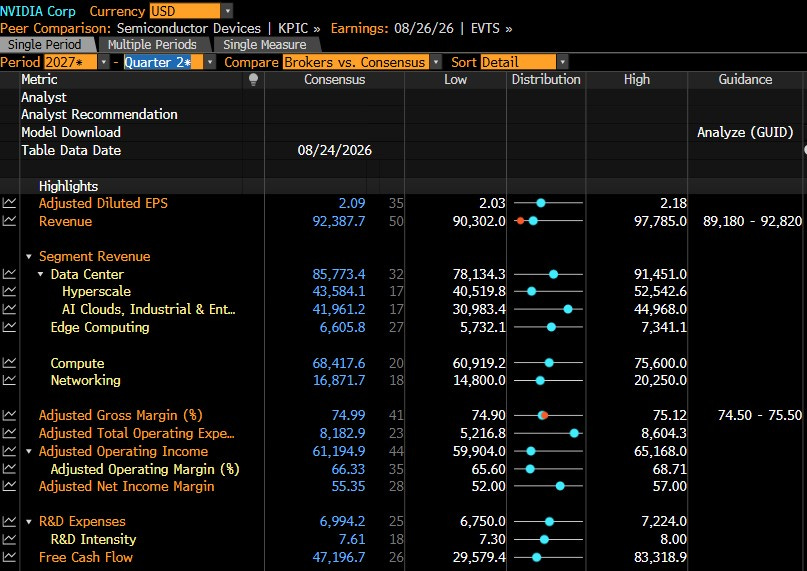Click the lightbulb icon in Metric header
The width and height of the screenshot is (807, 571).
pyautogui.click(x=253, y=79)
